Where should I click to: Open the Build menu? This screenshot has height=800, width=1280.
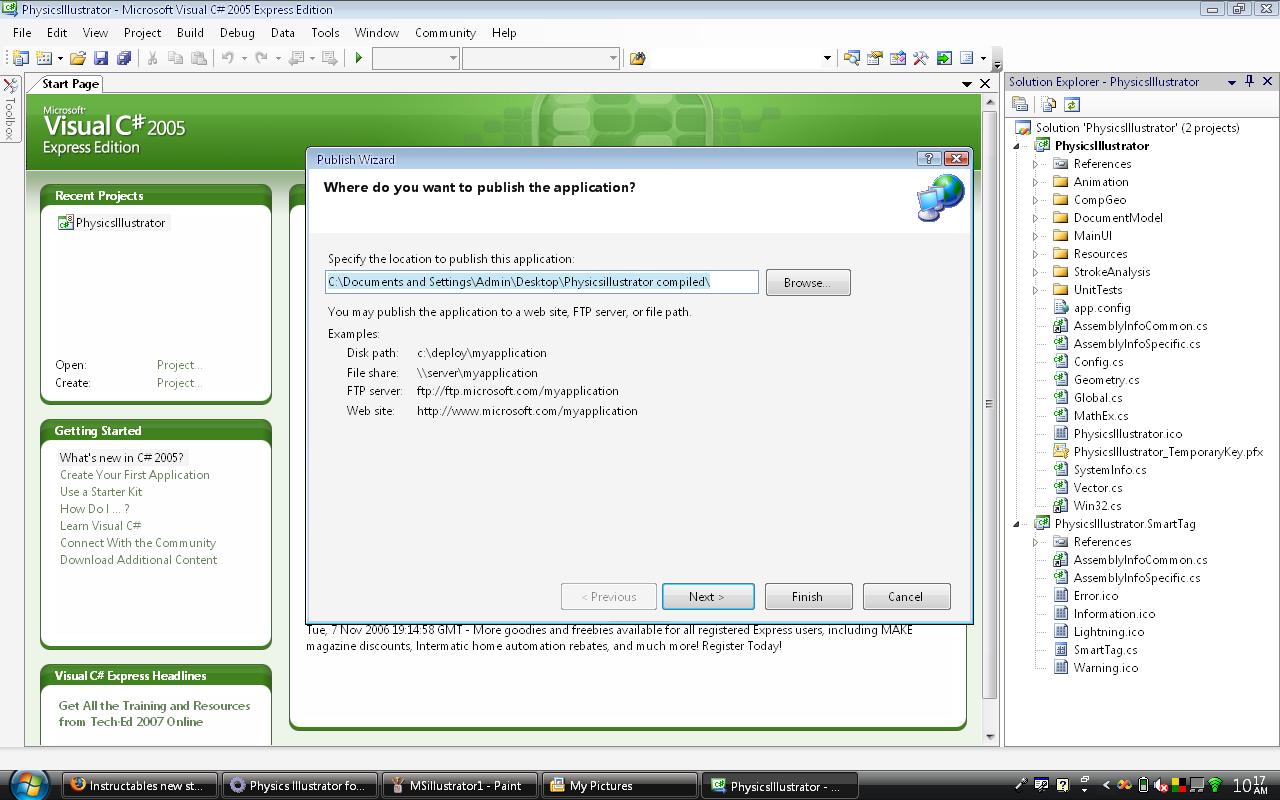pyautogui.click(x=190, y=32)
